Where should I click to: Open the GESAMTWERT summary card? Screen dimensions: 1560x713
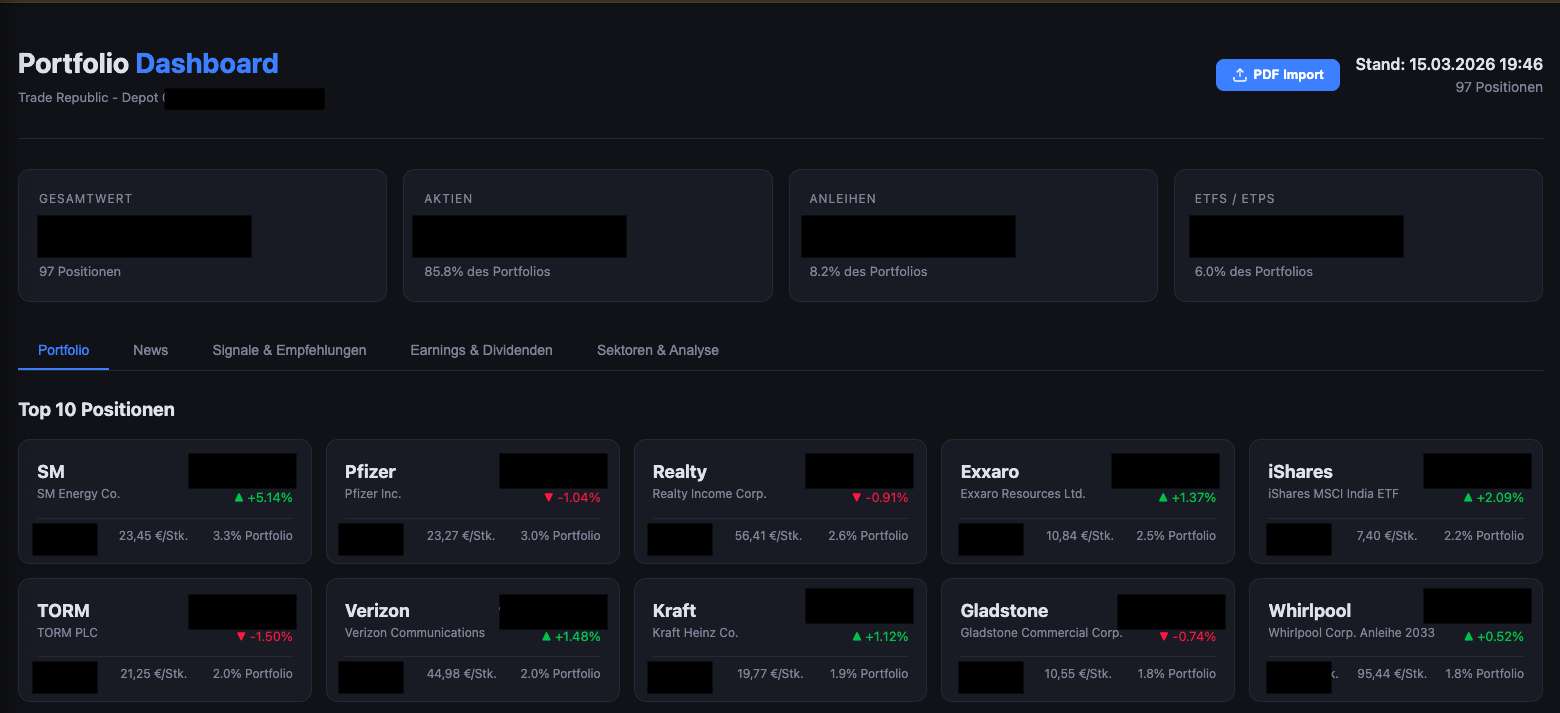[x=202, y=235]
